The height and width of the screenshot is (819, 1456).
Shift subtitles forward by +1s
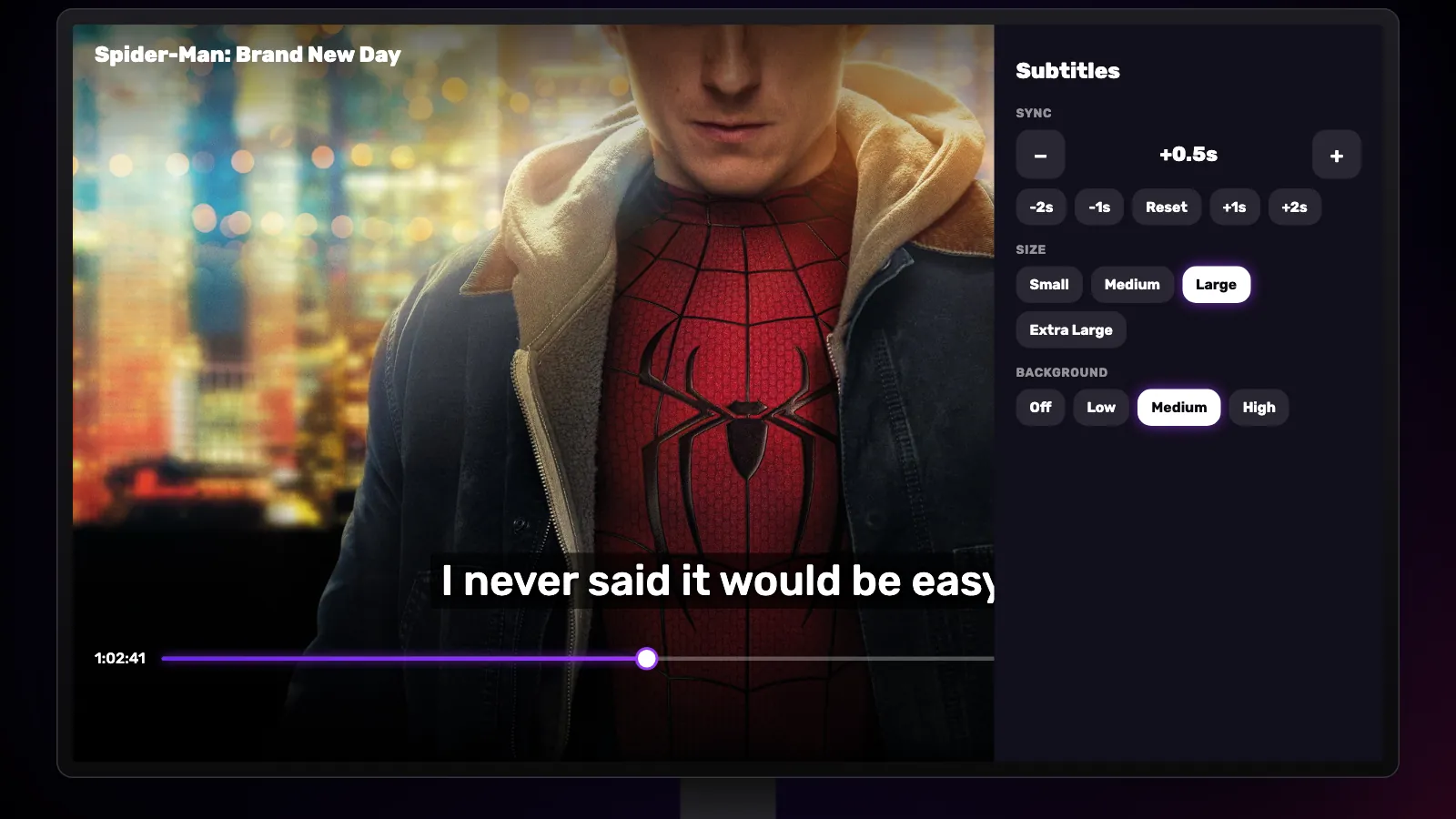tap(1234, 207)
